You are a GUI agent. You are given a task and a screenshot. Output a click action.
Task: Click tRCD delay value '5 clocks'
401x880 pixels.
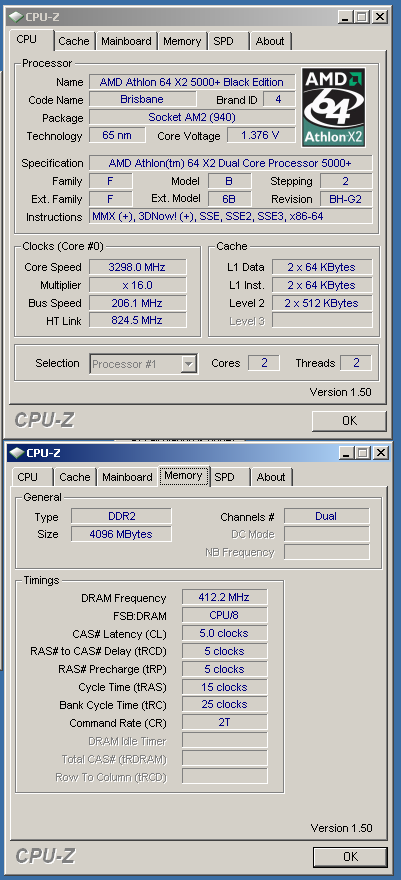224,651
